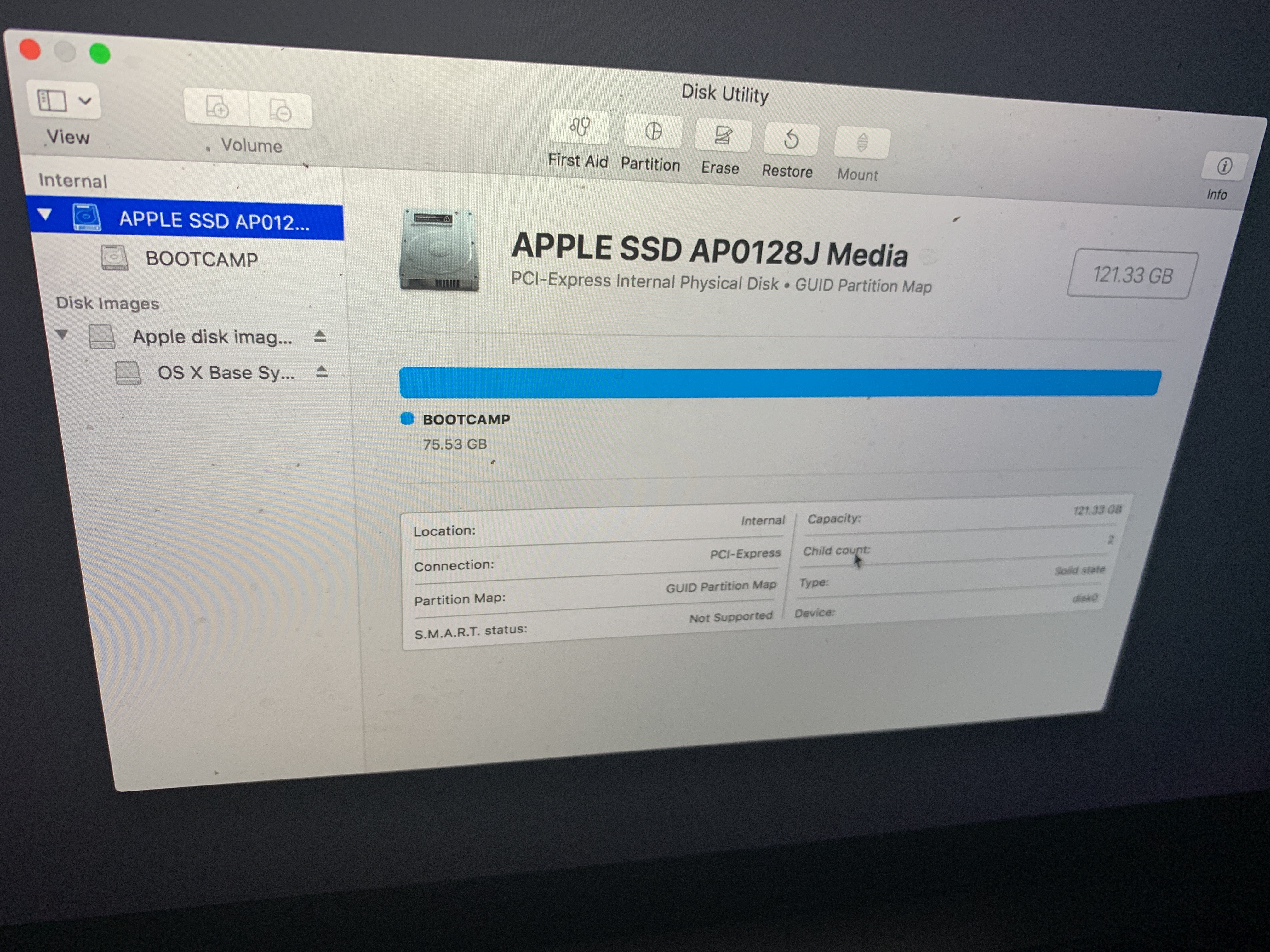The width and height of the screenshot is (1270, 952).
Task: Open the Partition tool icon
Action: coord(653,131)
